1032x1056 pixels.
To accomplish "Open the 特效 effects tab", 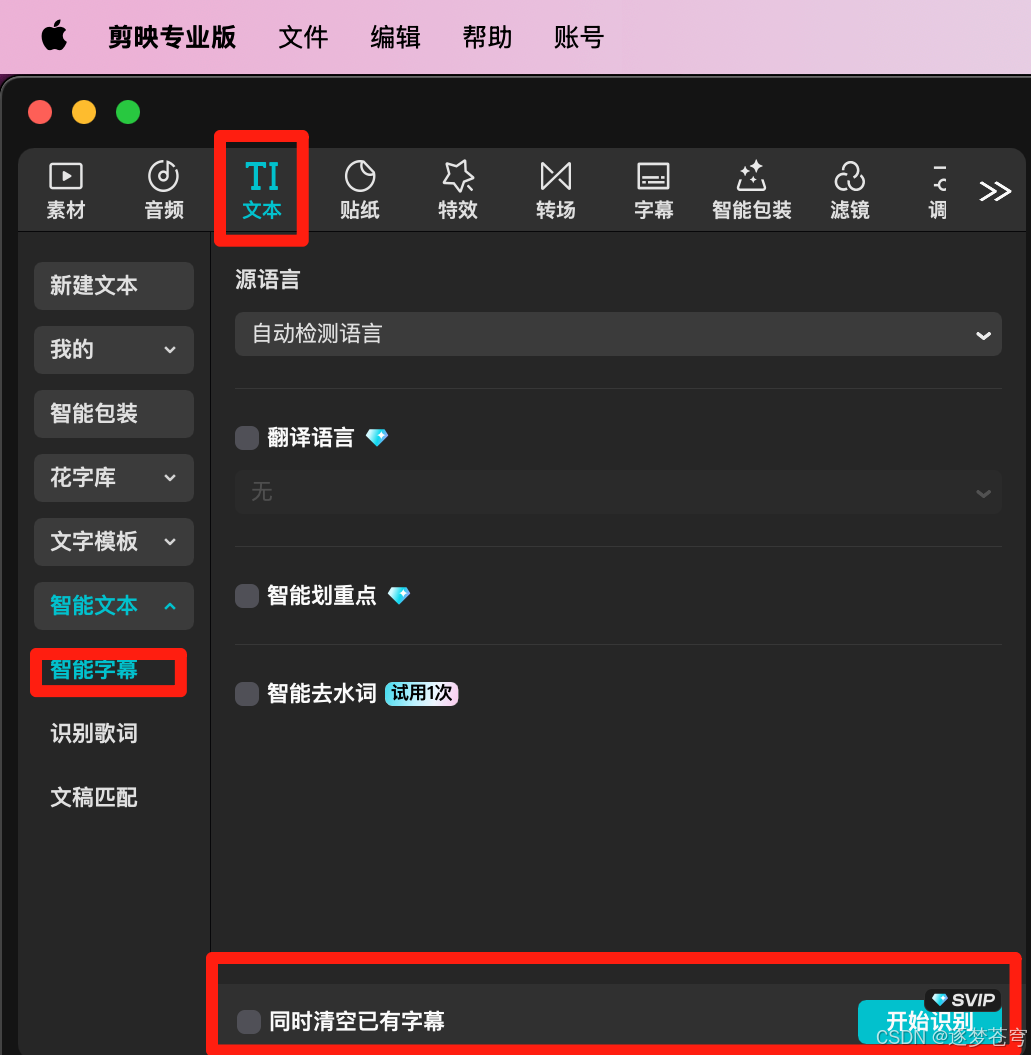I will point(458,191).
